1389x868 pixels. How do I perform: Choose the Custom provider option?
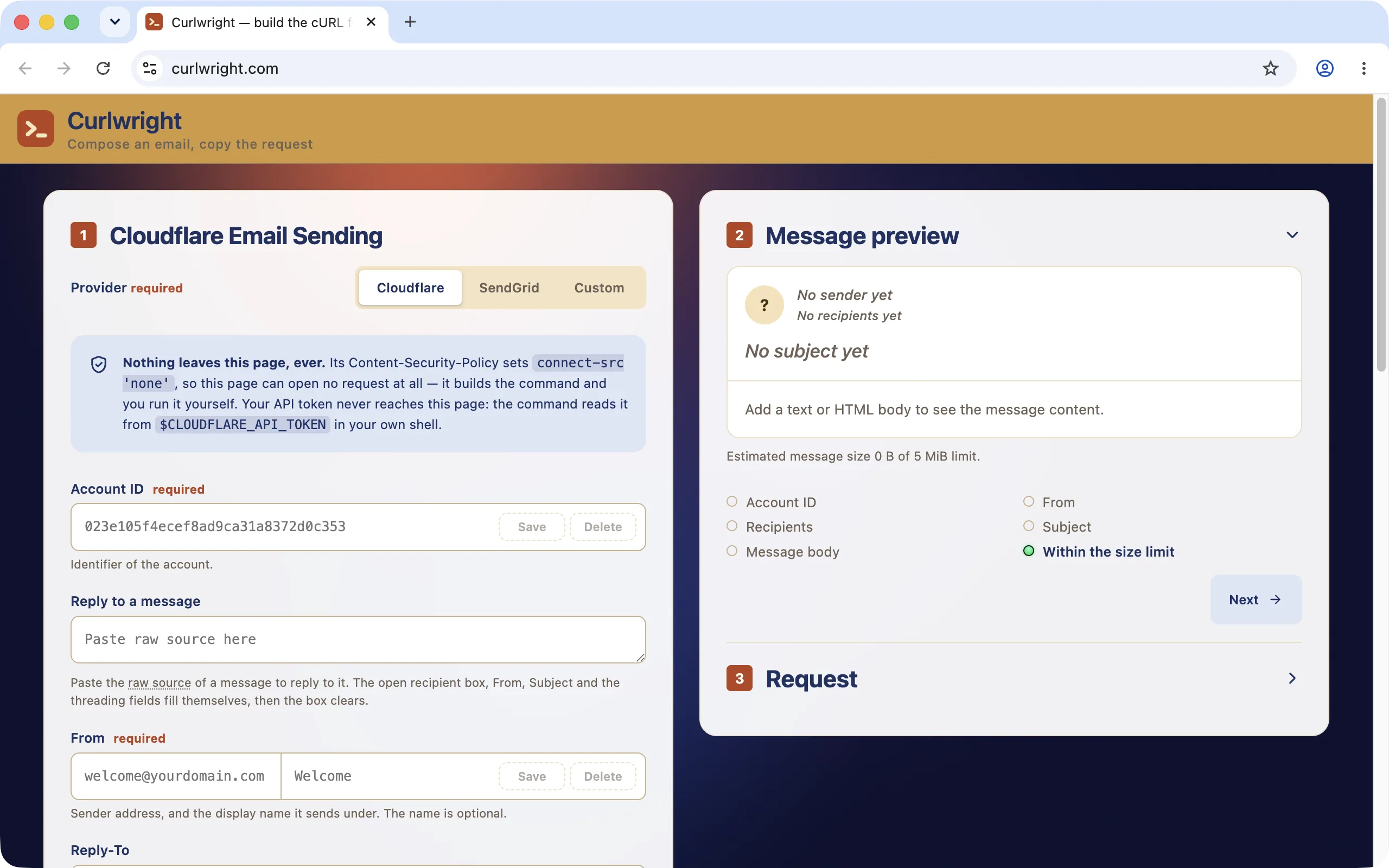[599, 288]
